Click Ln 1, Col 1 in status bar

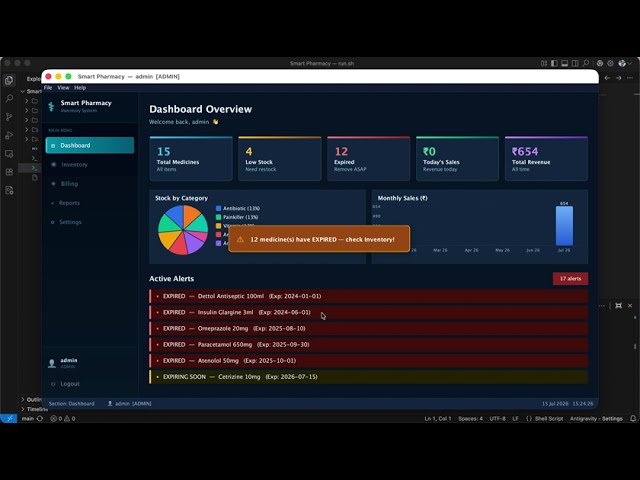click(x=438, y=418)
